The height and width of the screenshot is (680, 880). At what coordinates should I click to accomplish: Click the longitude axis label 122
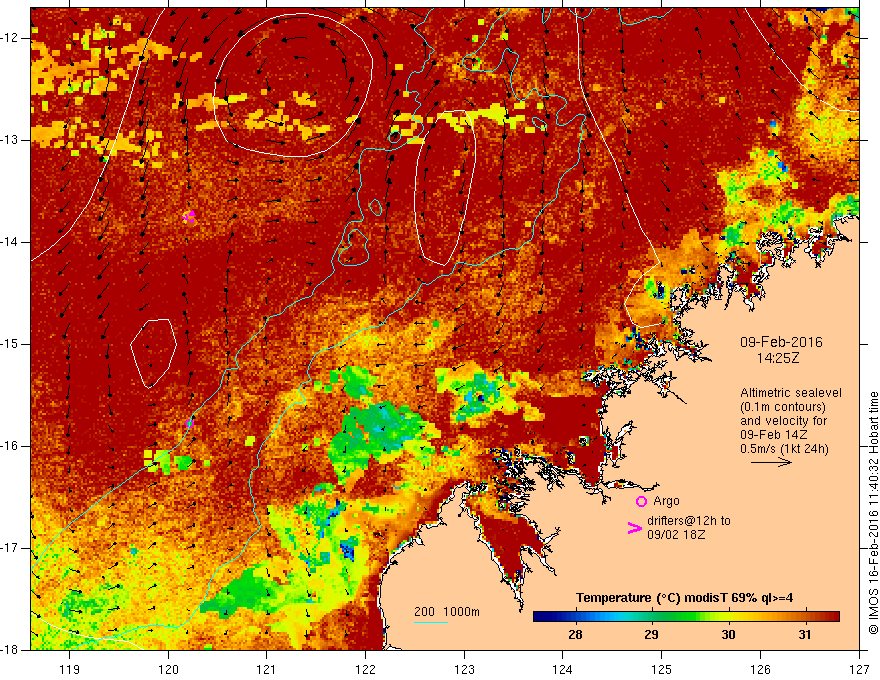365,669
